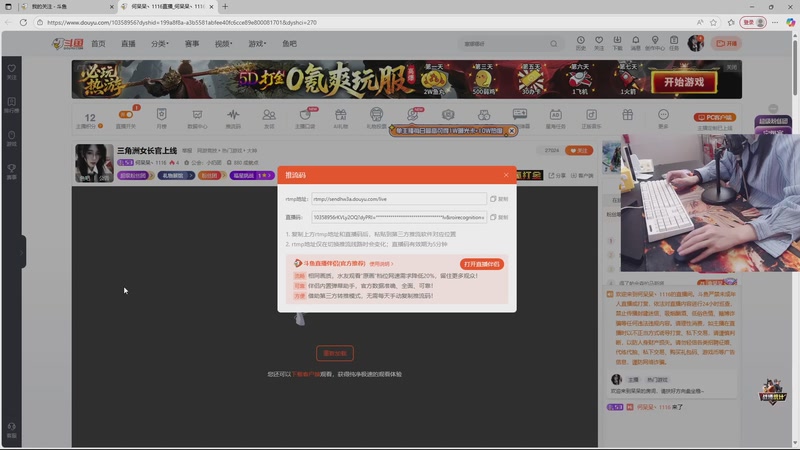Open left sidebar ranking icon
The width and height of the screenshot is (800, 450).
pyautogui.click(x=11, y=105)
